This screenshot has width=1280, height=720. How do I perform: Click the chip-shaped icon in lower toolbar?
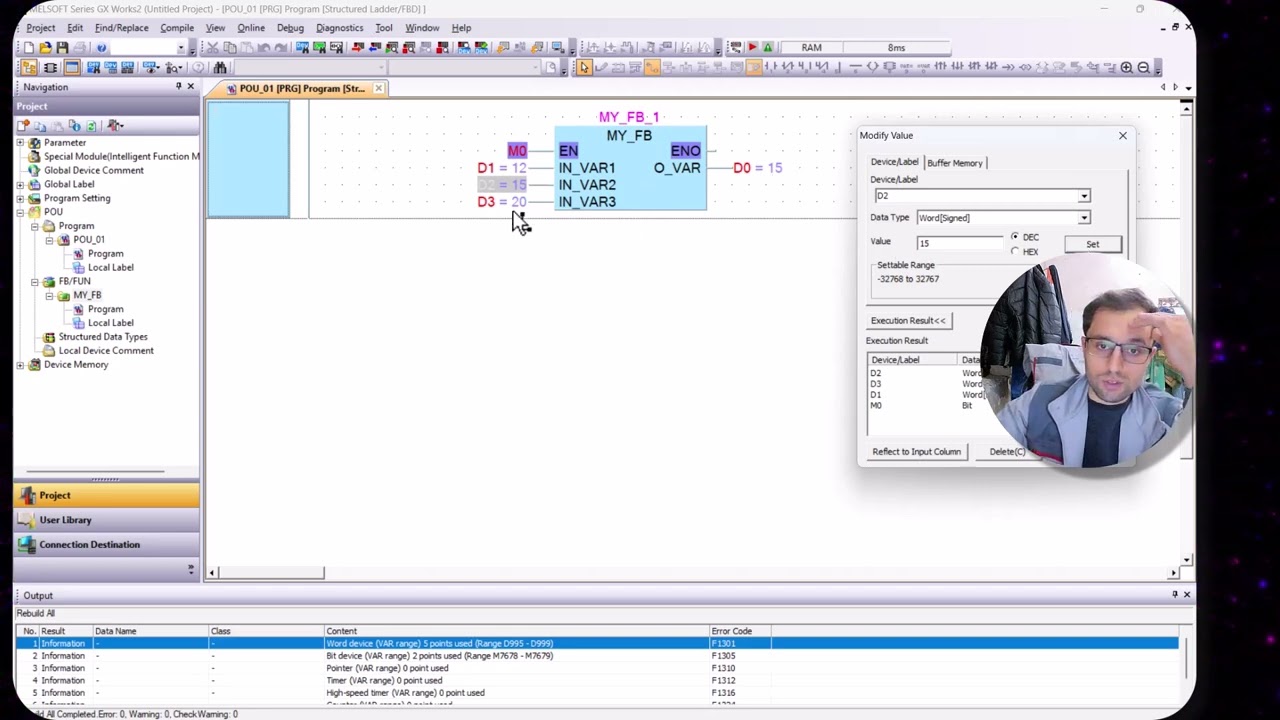point(50,68)
